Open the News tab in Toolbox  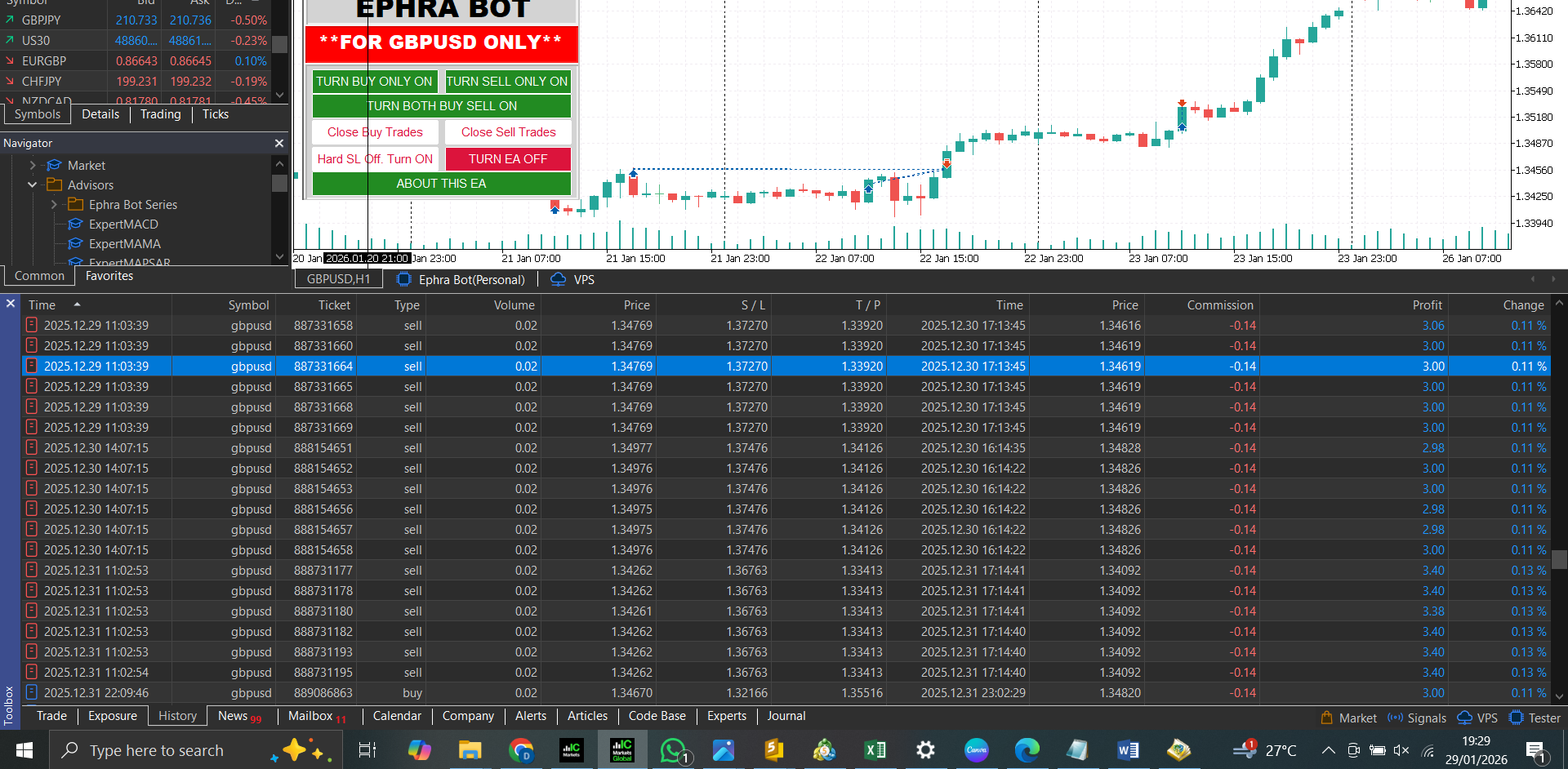tap(239, 716)
